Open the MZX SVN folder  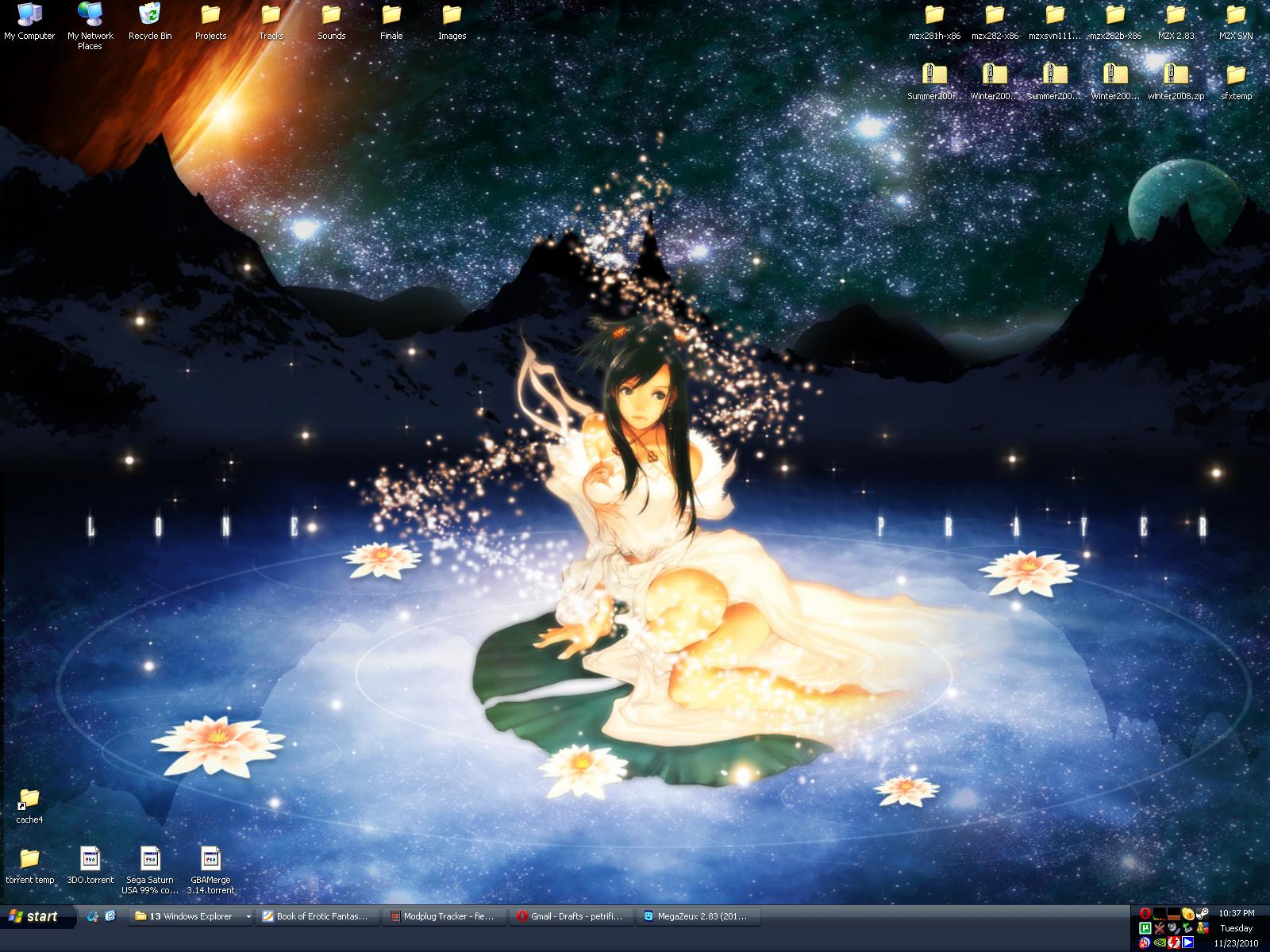pyautogui.click(x=1236, y=21)
